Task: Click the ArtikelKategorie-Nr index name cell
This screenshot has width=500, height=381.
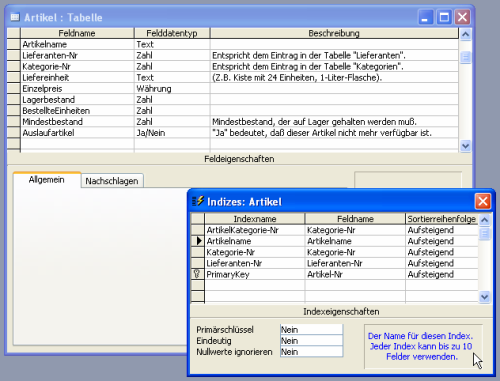Action: [x=255, y=230]
